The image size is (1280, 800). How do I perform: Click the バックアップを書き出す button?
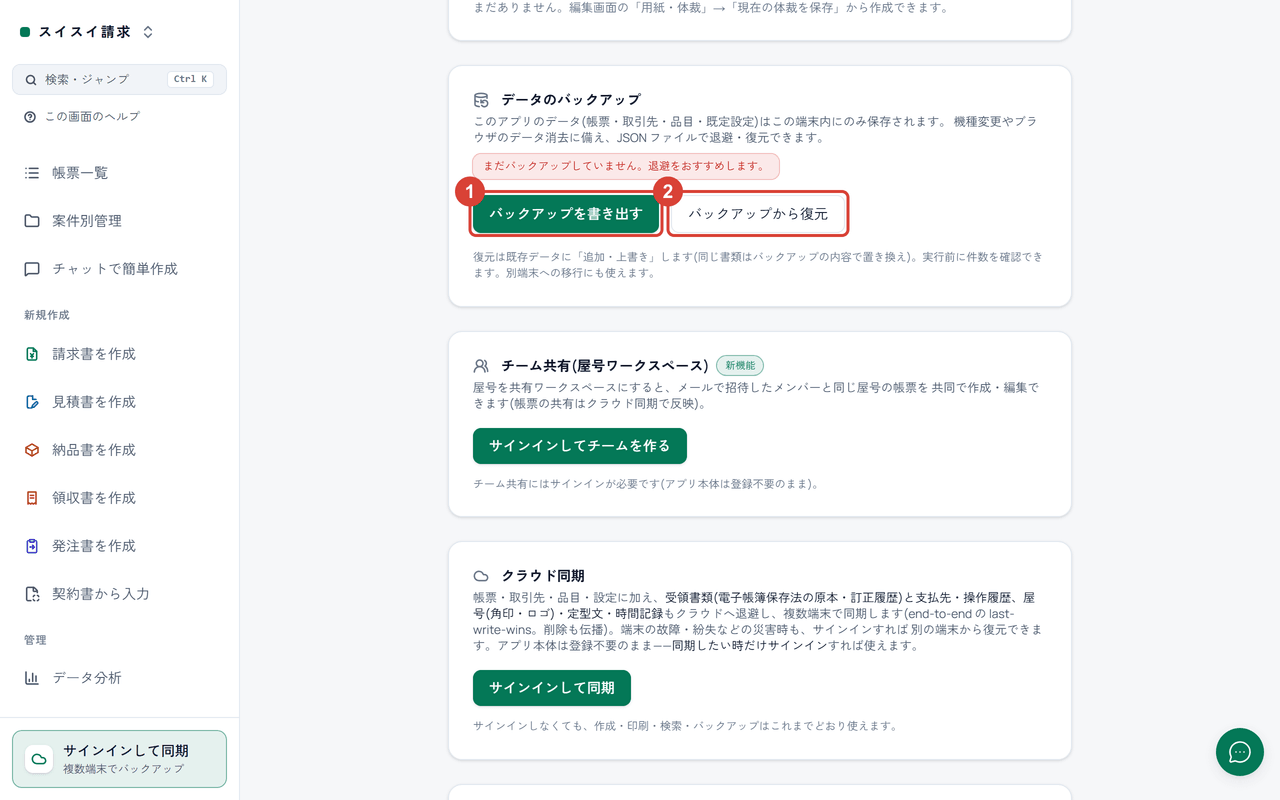[x=566, y=214]
